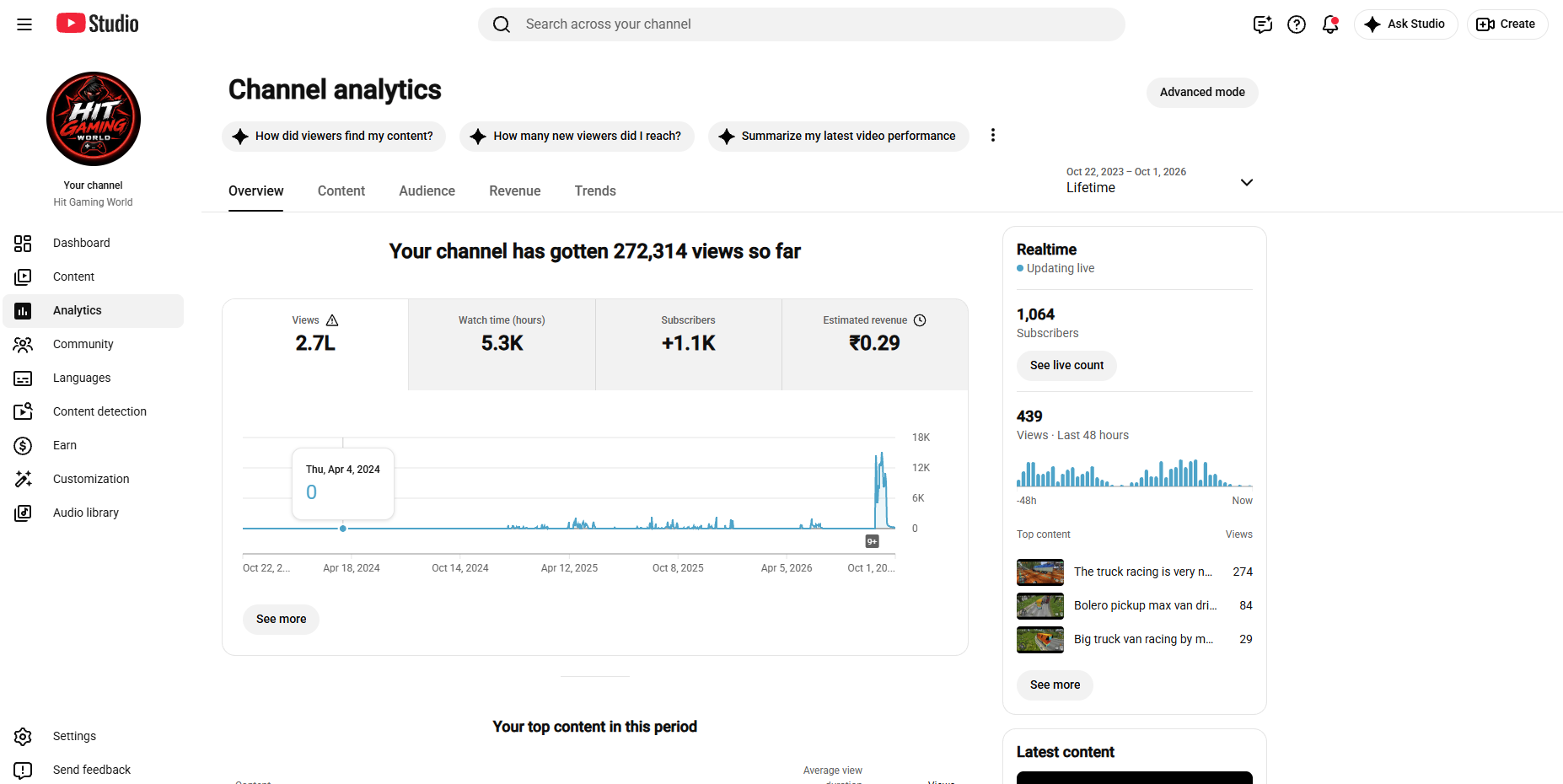Screen dimensions: 1563x784
Task: Click the search across your channel field
Action: [x=801, y=24]
